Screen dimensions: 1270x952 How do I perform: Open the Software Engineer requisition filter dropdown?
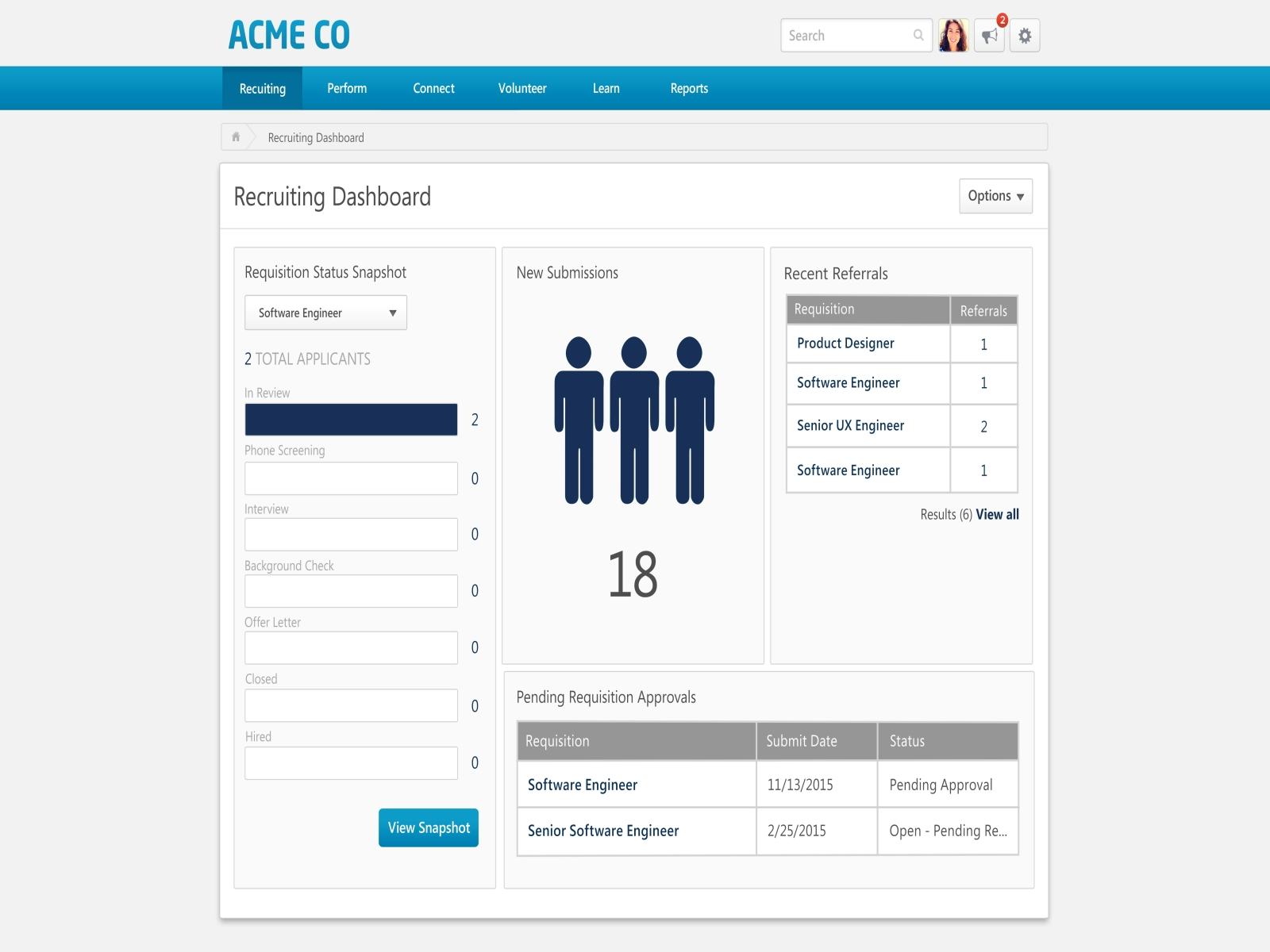[x=325, y=313]
